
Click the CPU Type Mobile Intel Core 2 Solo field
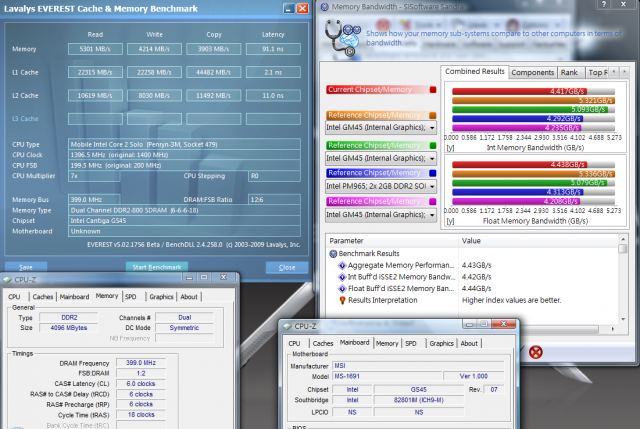(x=184, y=144)
